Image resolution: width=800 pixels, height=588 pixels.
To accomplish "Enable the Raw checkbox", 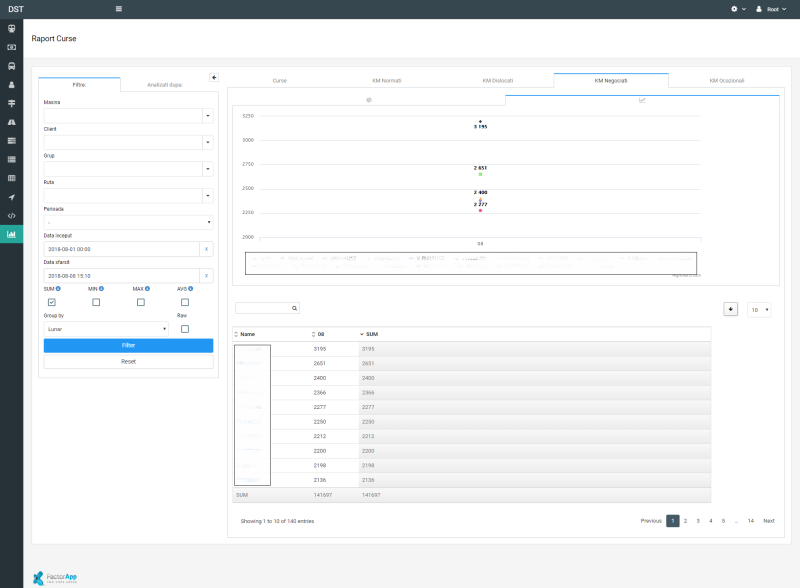I will point(185,328).
